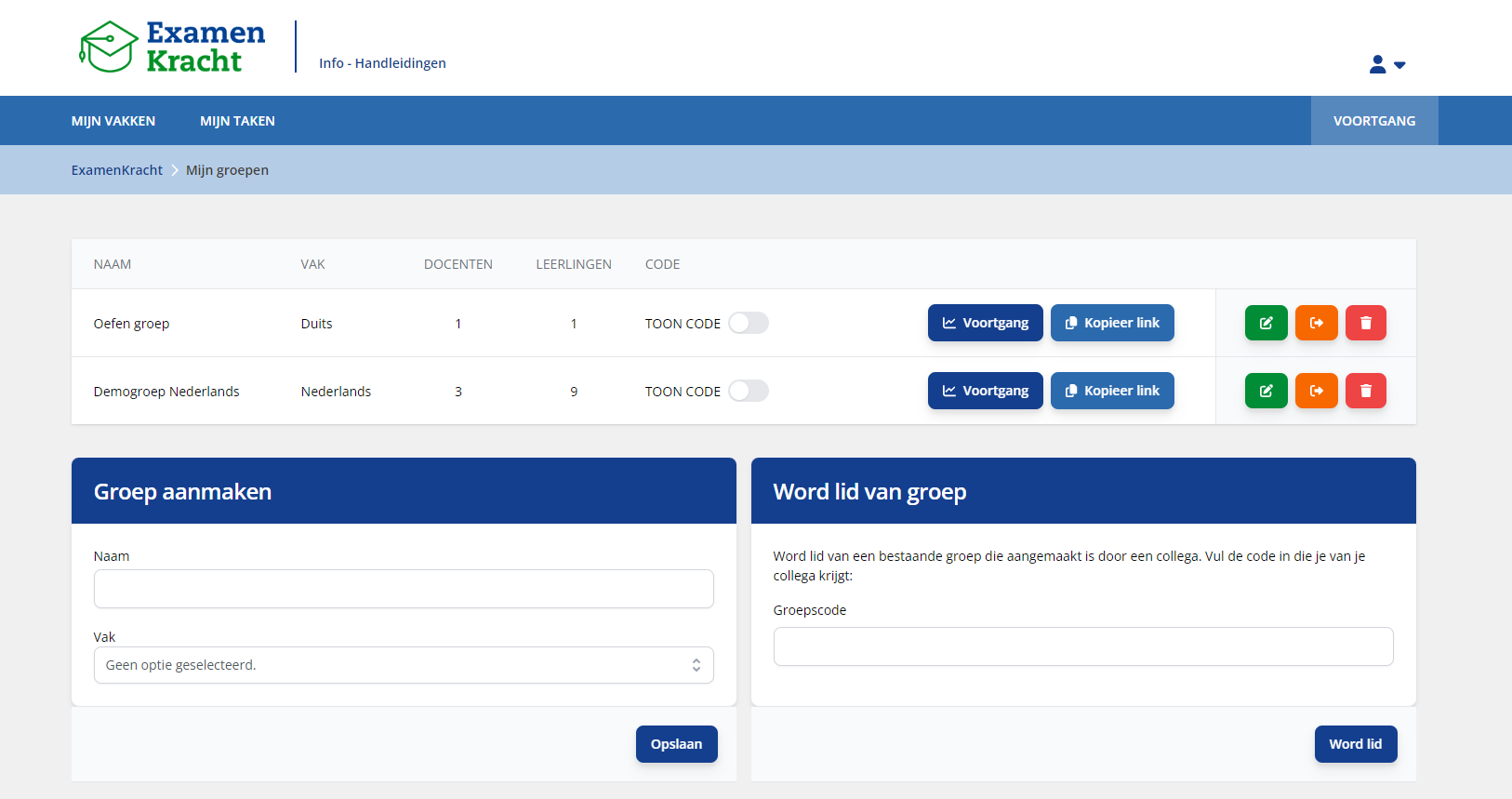Copy link for Demogroep Nederlands
The height and width of the screenshot is (799, 1512).
(x=1111, y=391)
